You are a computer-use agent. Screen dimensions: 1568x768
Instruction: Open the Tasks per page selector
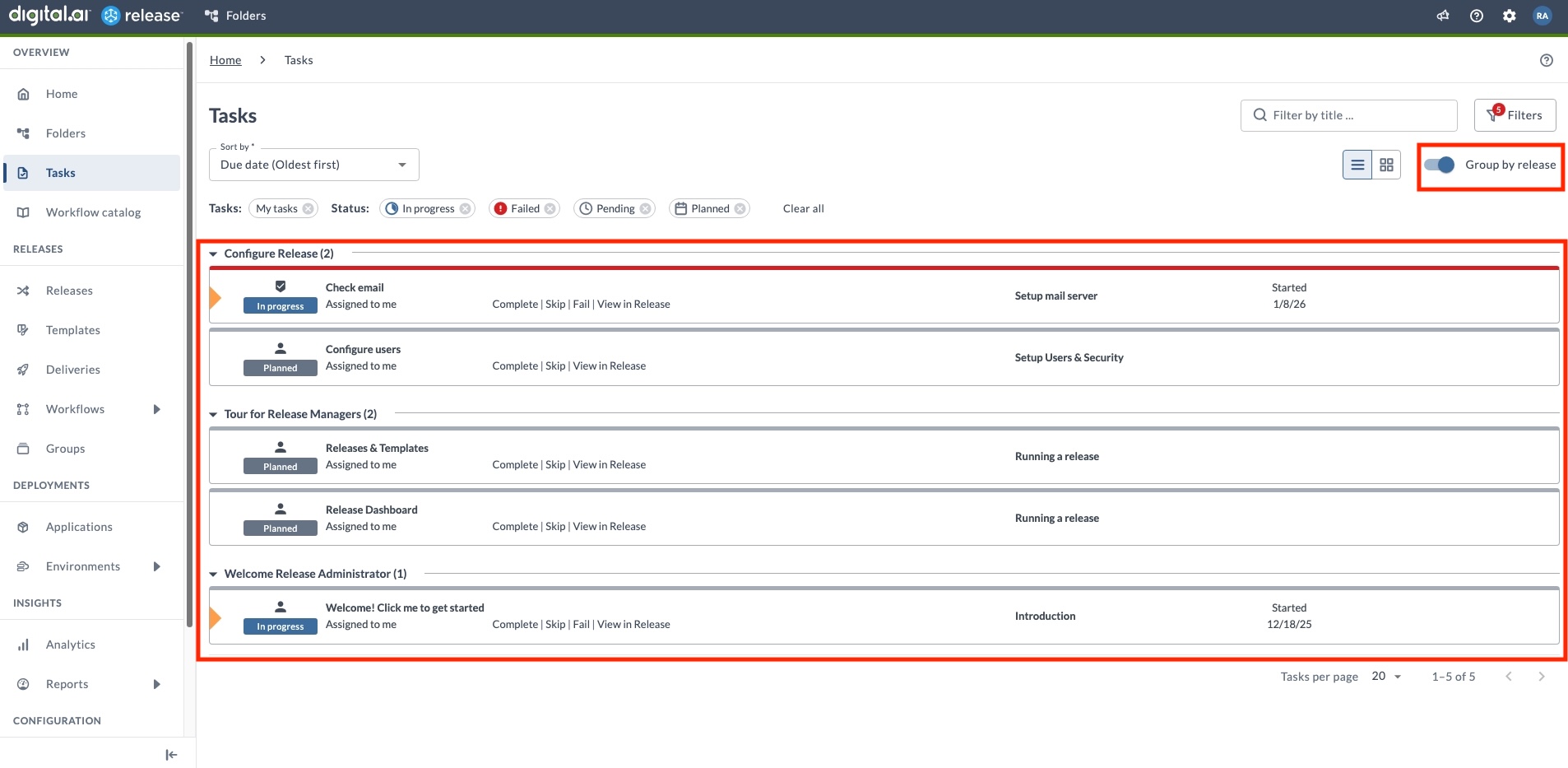point(1385,676)
